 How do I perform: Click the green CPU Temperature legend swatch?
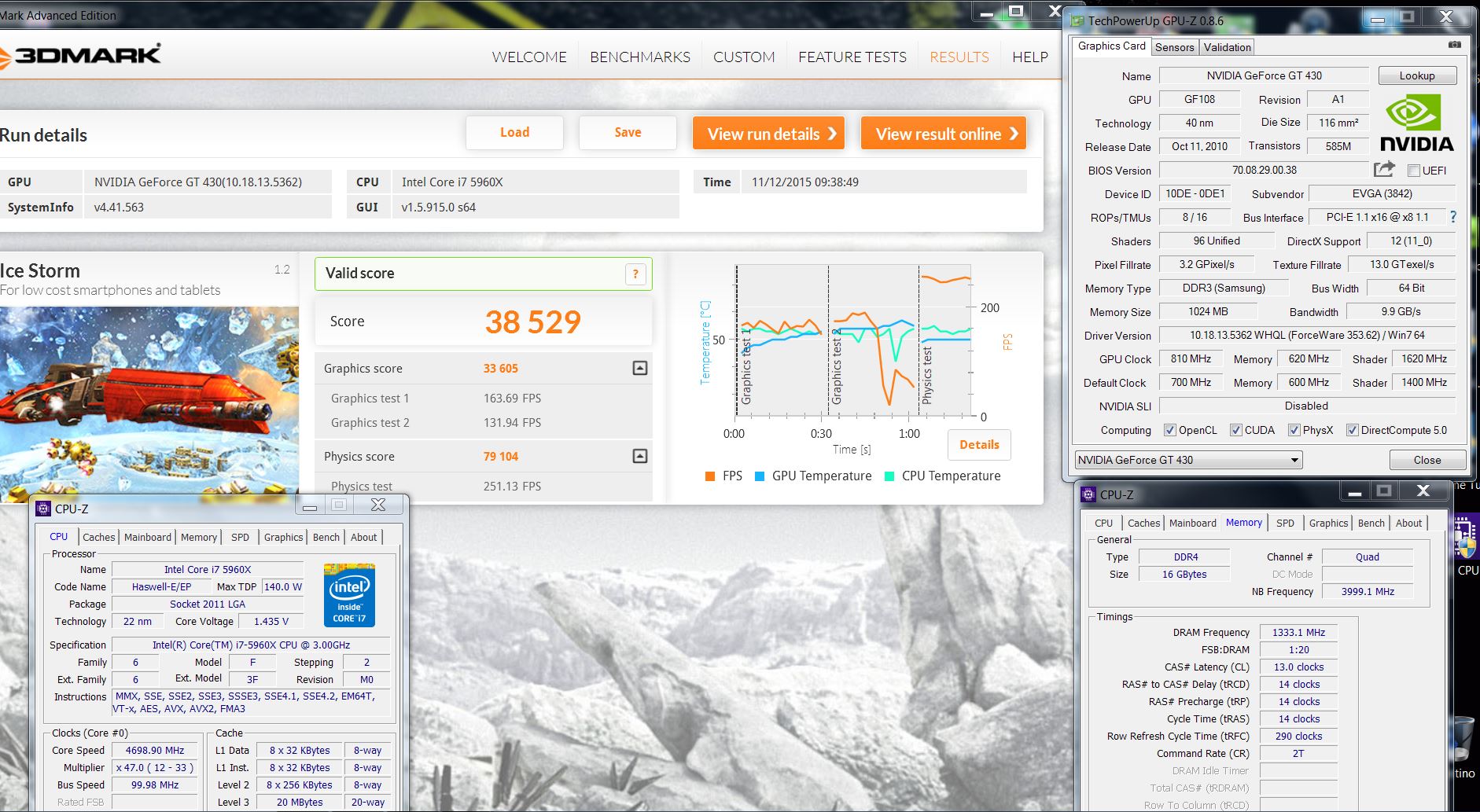click(x=889, y=476)
